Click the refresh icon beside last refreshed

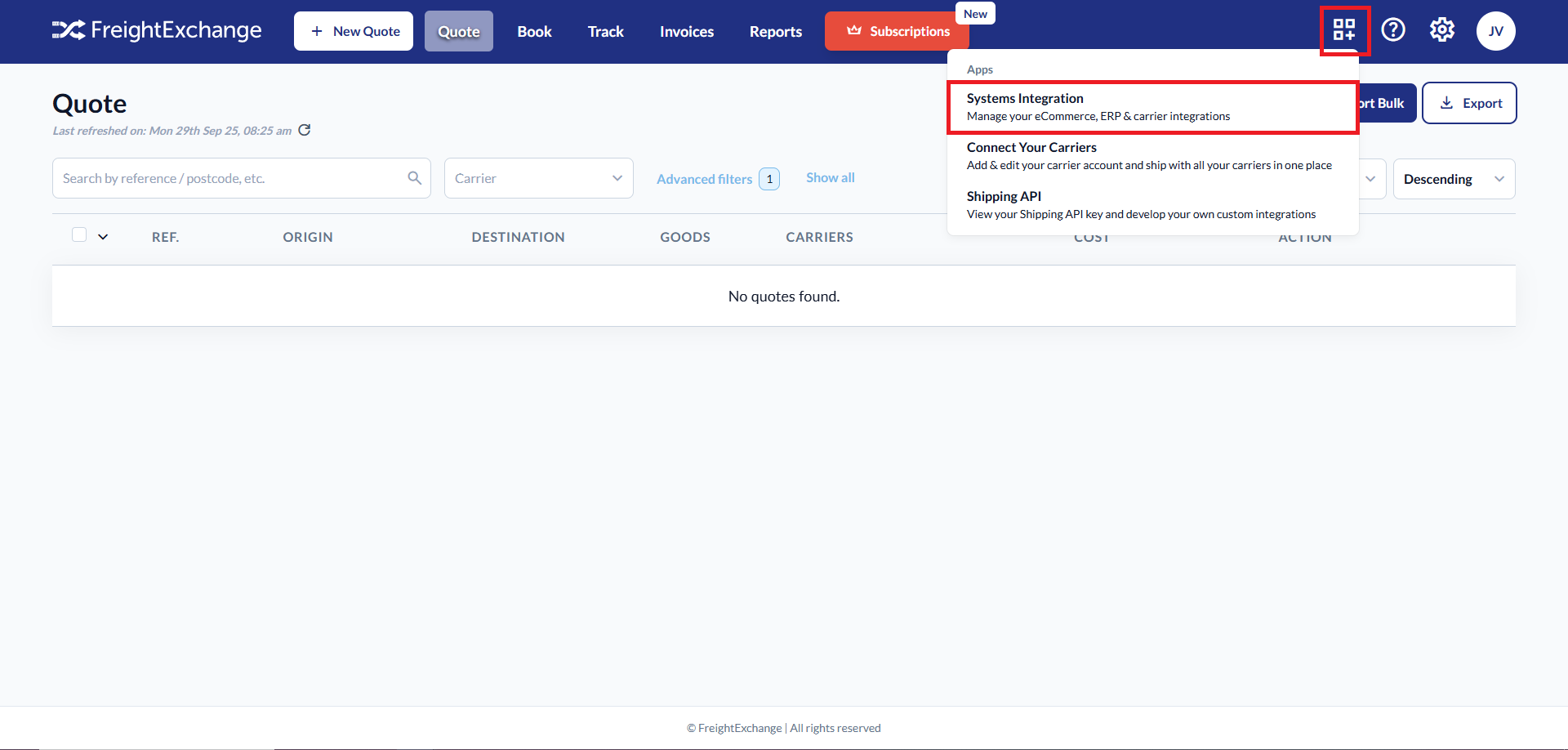305,130
